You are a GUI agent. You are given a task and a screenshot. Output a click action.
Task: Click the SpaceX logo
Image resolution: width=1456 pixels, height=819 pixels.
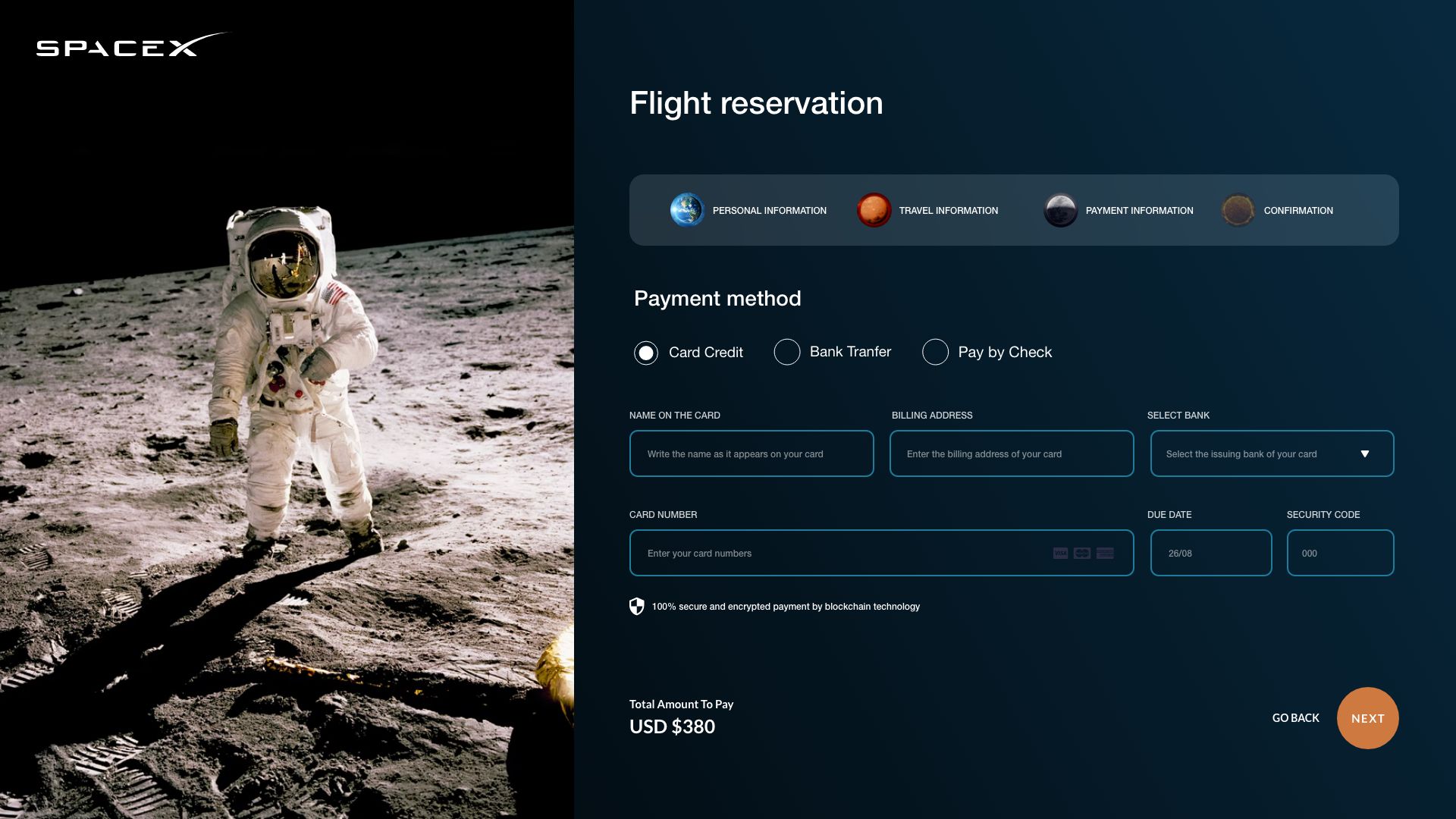tap(132, 45)
